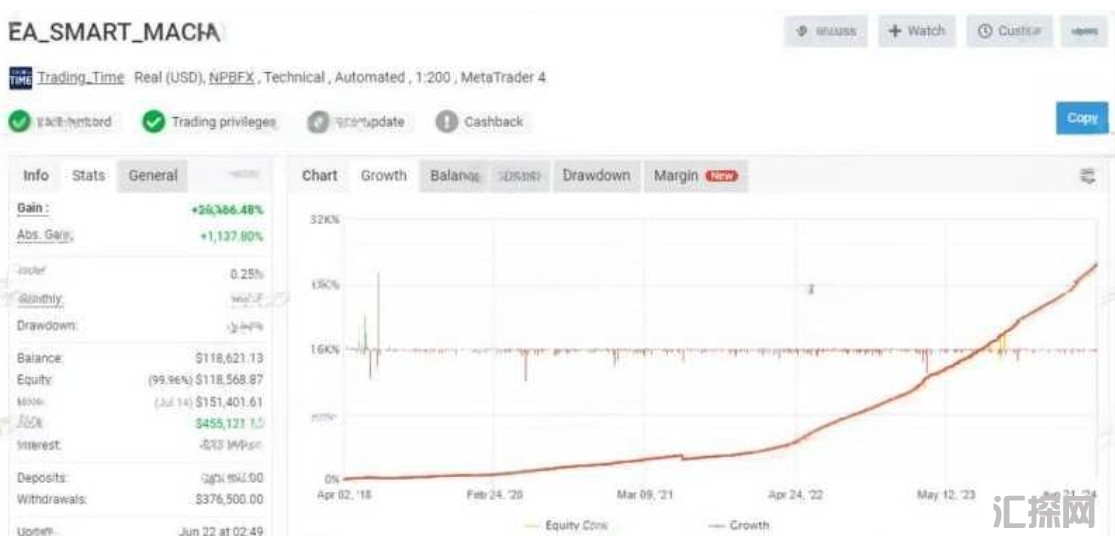Click the Cashback badge label
This screenshot has width=1115, height=536.
494,122
